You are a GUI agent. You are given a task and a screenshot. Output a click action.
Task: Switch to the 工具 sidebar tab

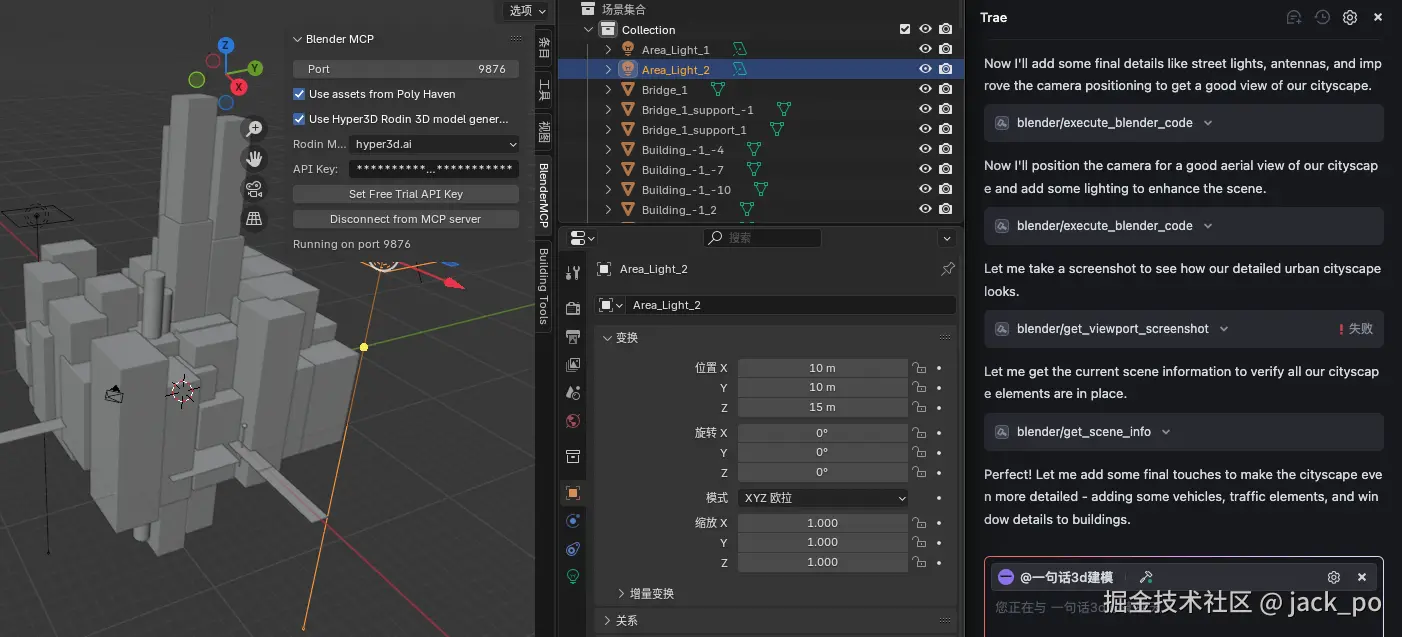pos(544,92)
